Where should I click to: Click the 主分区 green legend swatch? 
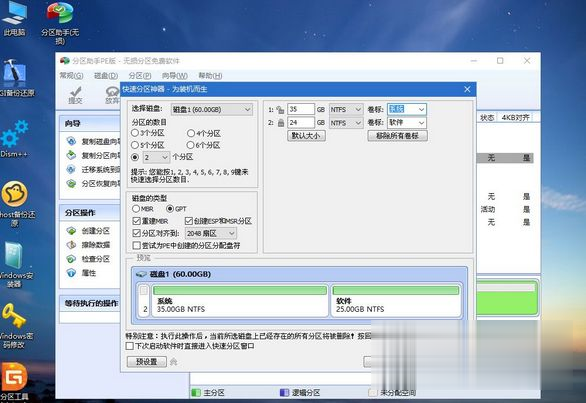tap(195, 393)
